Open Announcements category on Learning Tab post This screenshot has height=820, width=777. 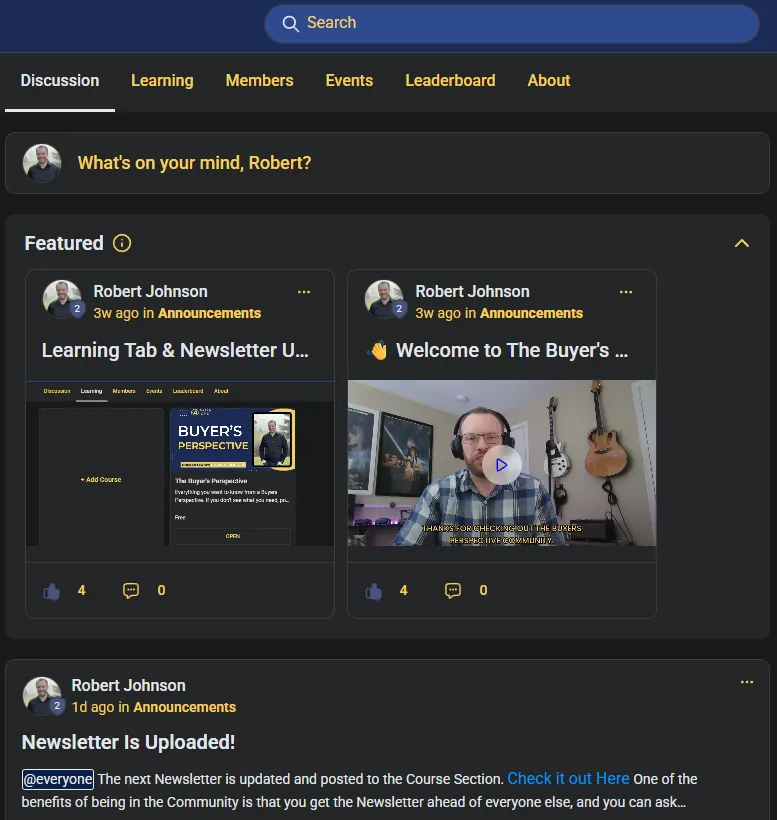pyautogui.click(x=210, y=313)
